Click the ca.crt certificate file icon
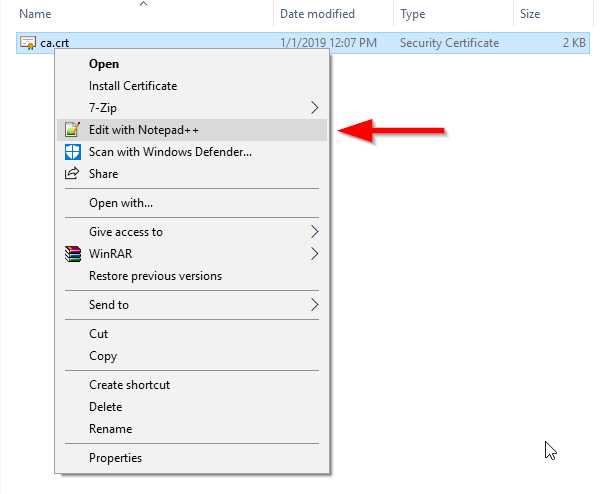Screen dimensions: 616x494 pos(28,43)
